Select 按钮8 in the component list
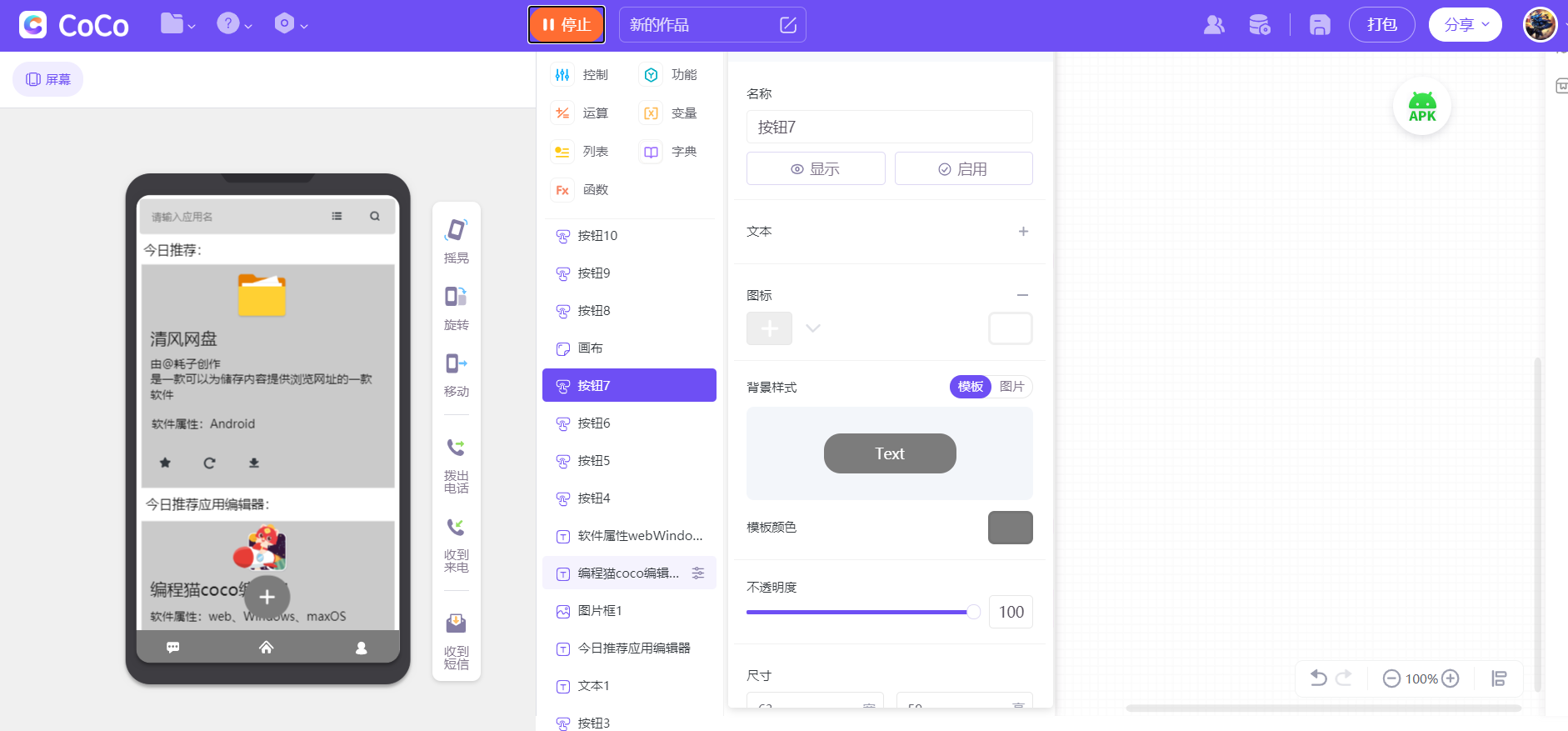Viewport: 1568px width, 731px height. point(629,311)
